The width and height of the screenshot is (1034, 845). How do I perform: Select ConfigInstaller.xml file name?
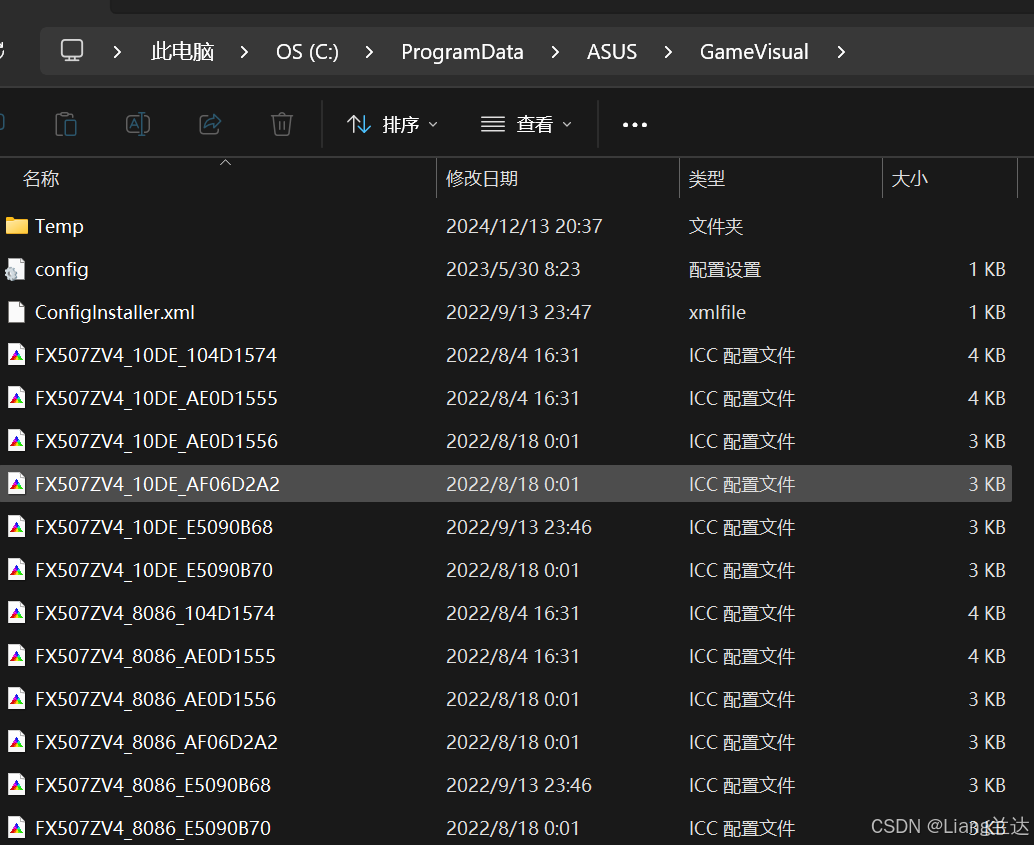point(115,312)
